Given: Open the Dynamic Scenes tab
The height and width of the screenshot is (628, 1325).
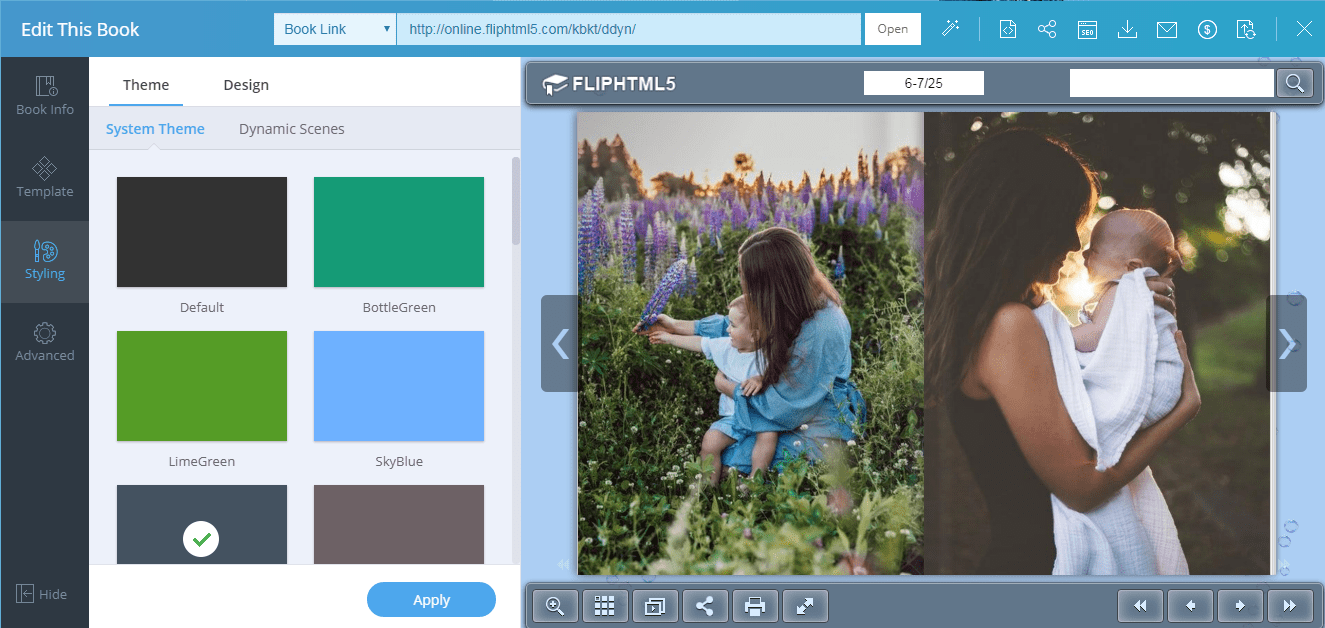Looking at the screenshot, I should (x=291, y=128).
